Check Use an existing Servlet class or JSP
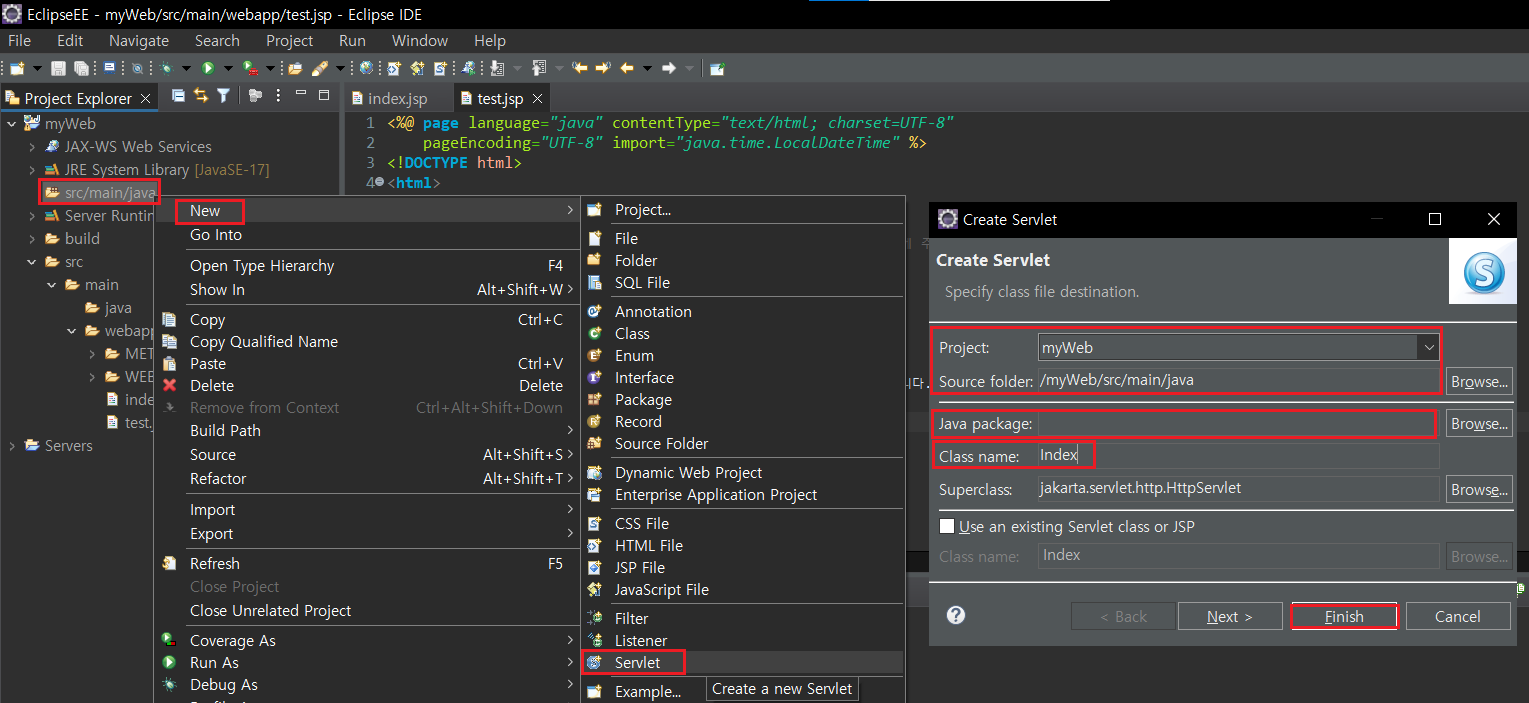 click(x=947, y=527)
